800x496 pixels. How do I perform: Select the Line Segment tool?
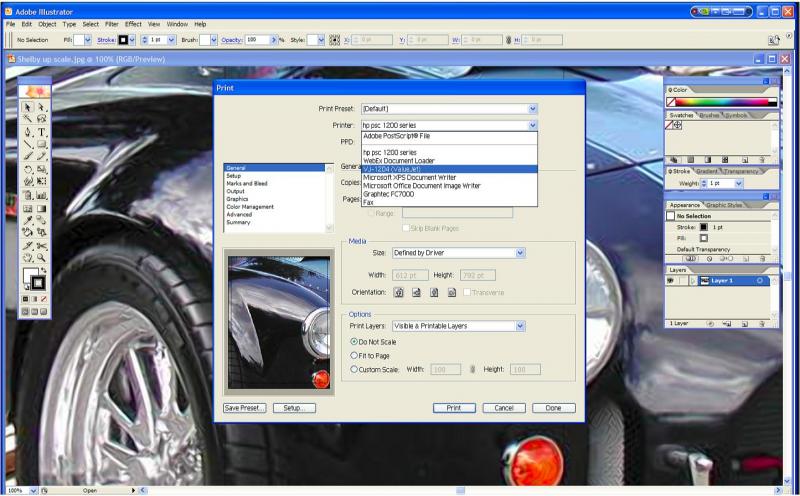(28, 144)
